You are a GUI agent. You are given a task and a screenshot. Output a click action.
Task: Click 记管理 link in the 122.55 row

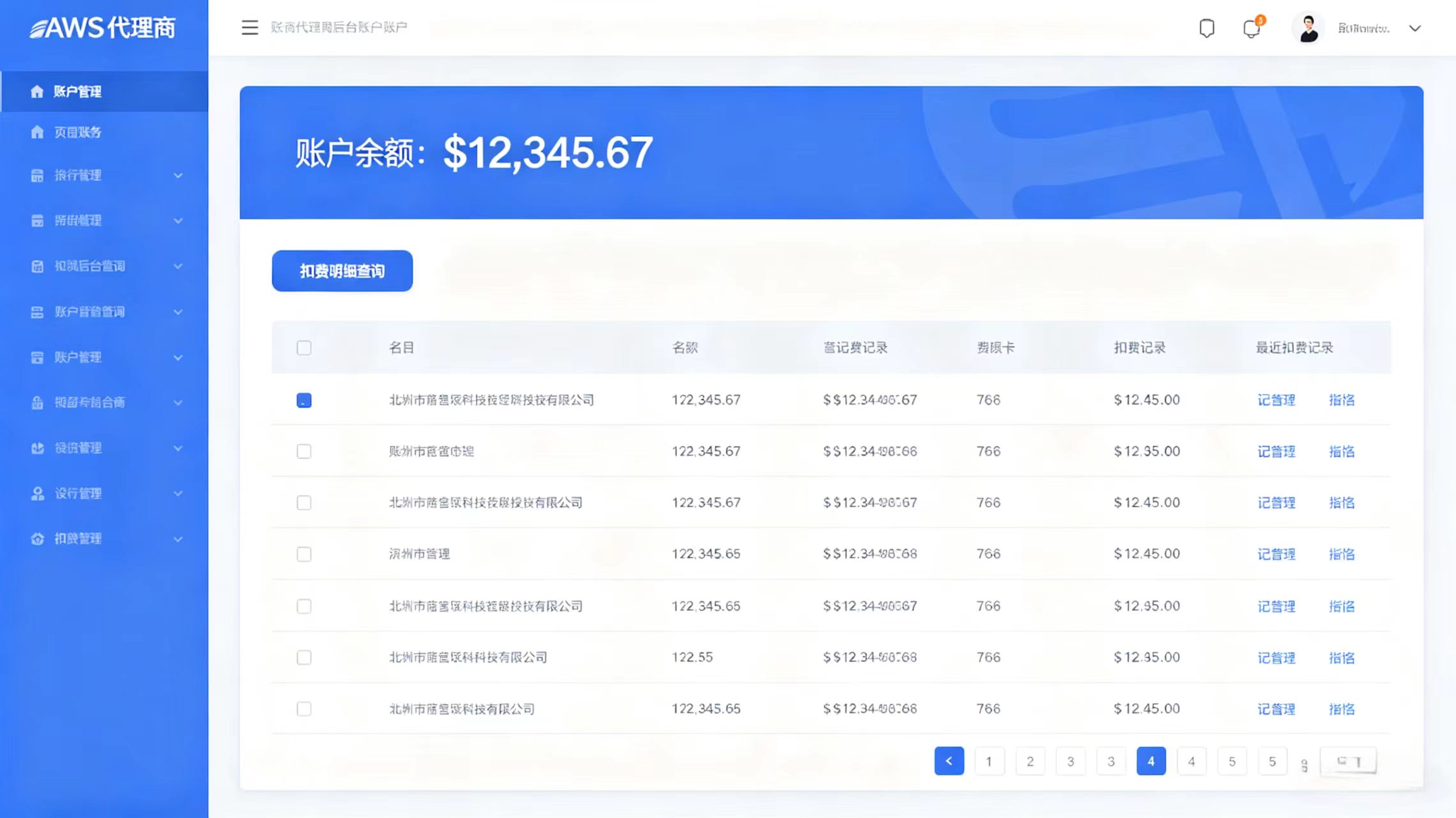(1276, 658)
